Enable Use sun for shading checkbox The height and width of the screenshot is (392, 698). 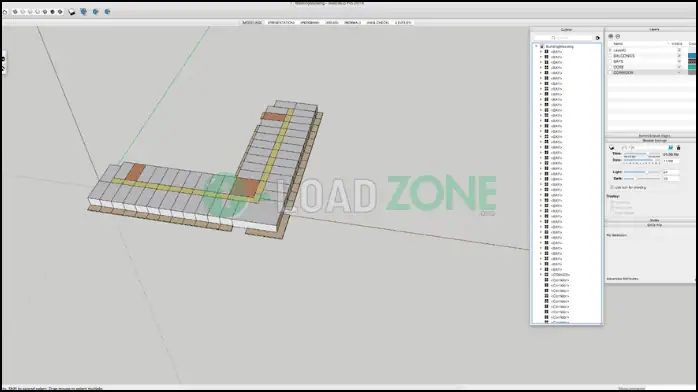612,187
